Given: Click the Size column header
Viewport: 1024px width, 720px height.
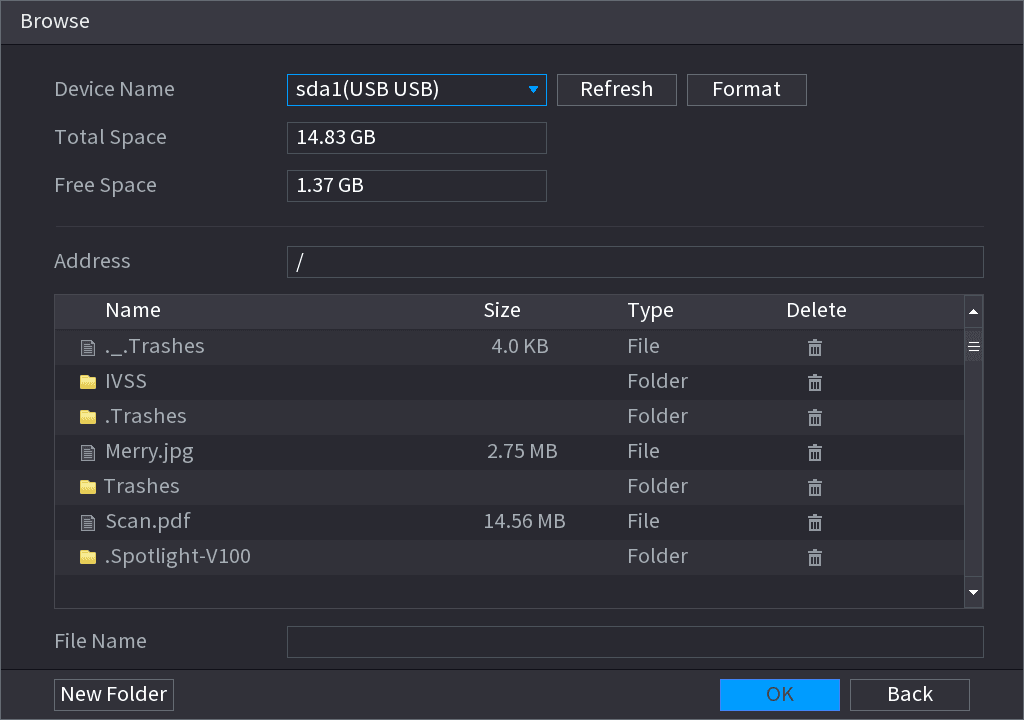Looking at the screenshot, I should pyautogui.click(x=502, y=310).
